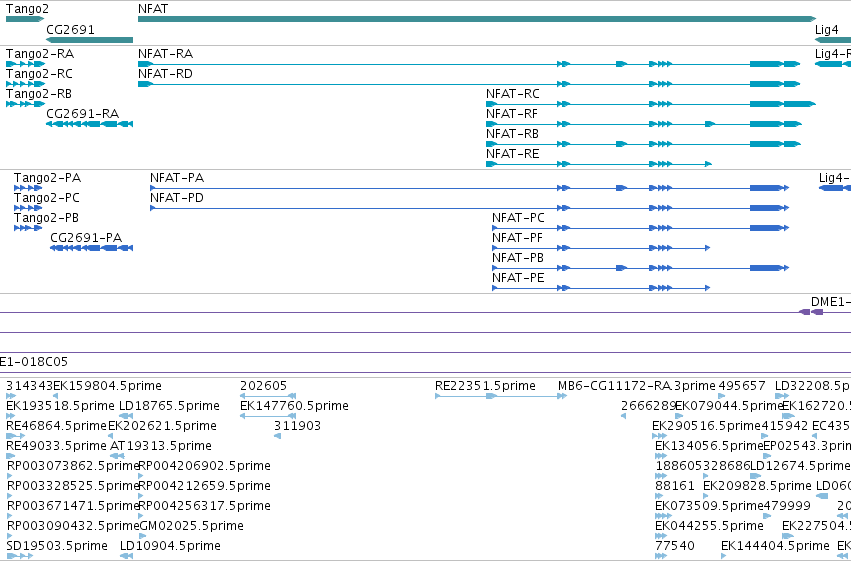This screenshot has width=851, height=561.
Task: Click the Tango2-PC protein label
Action: pos(47,197)
